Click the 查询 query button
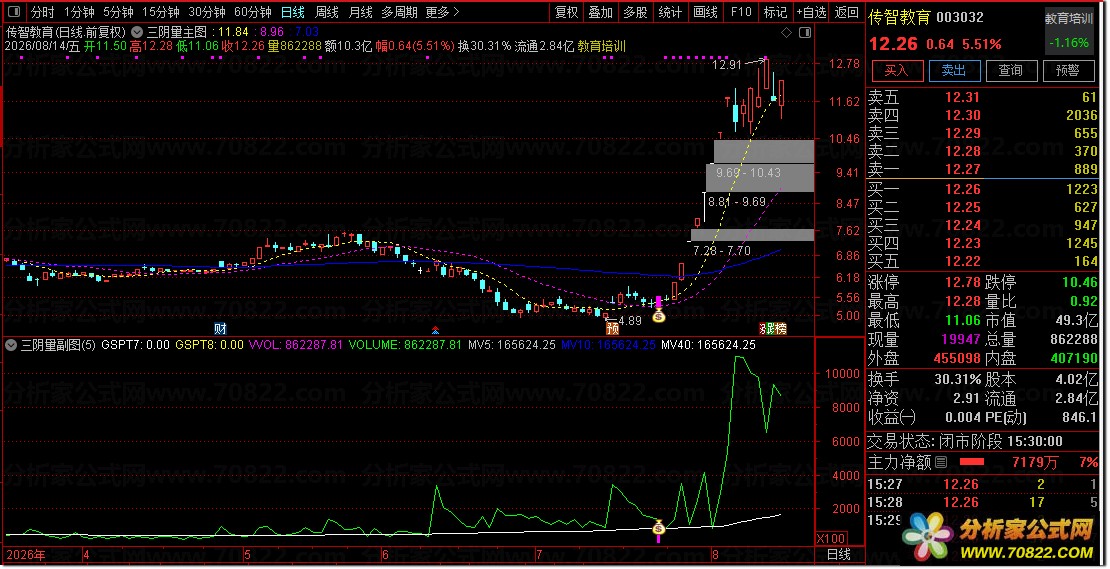 pyautogui.click(x=1010, y=70)
